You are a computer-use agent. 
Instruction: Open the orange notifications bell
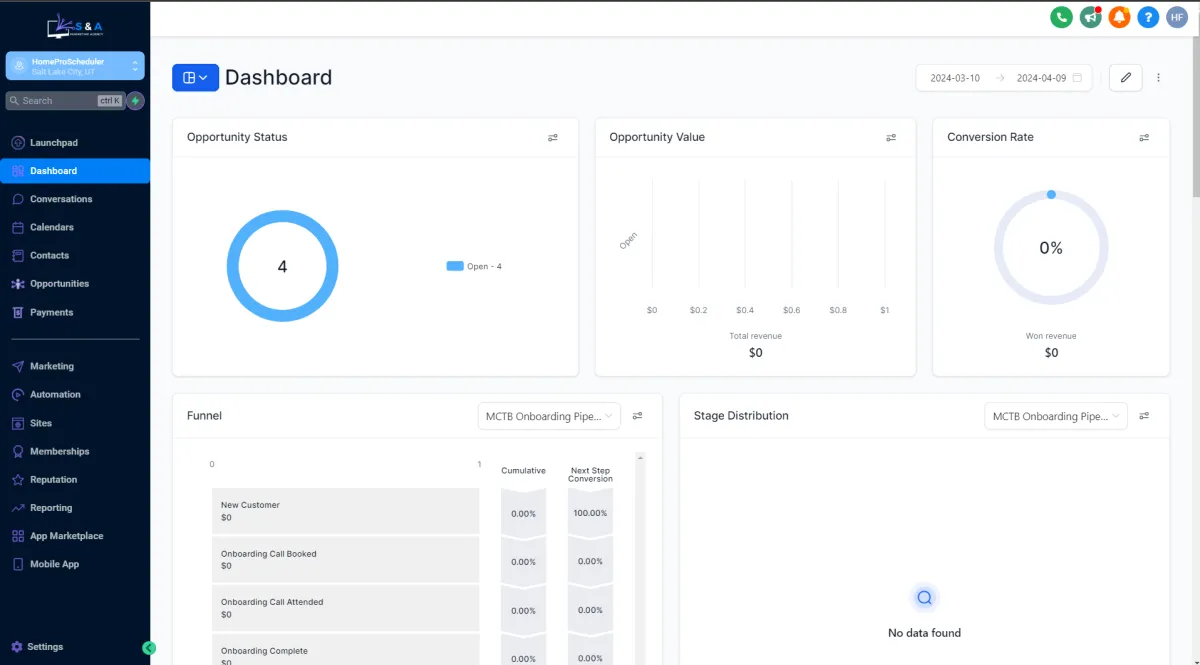tap(1119, 17)
